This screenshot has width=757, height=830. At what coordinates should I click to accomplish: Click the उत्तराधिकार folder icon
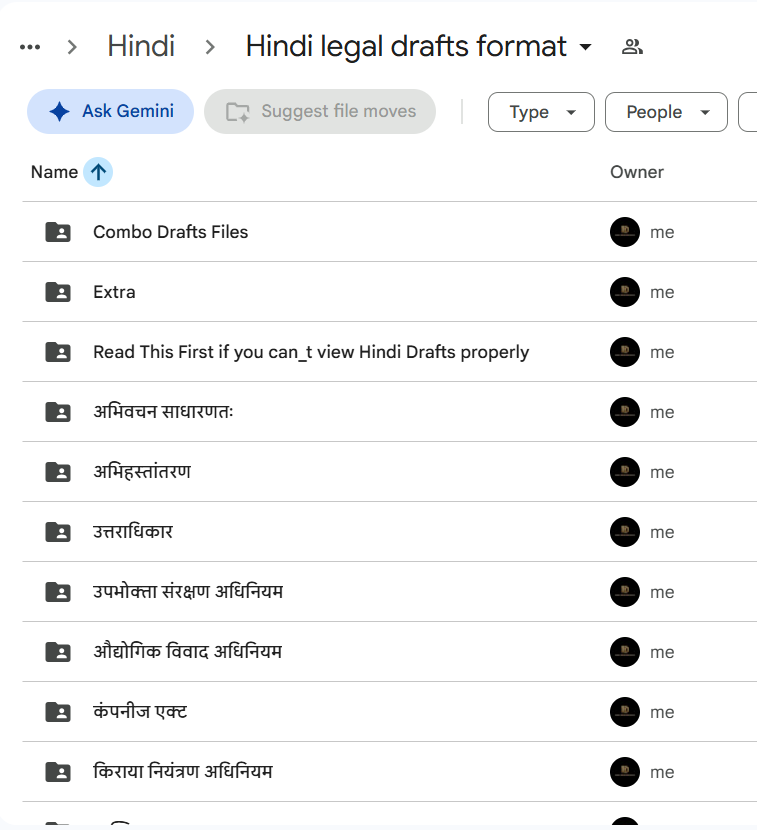tap(58, 532)
